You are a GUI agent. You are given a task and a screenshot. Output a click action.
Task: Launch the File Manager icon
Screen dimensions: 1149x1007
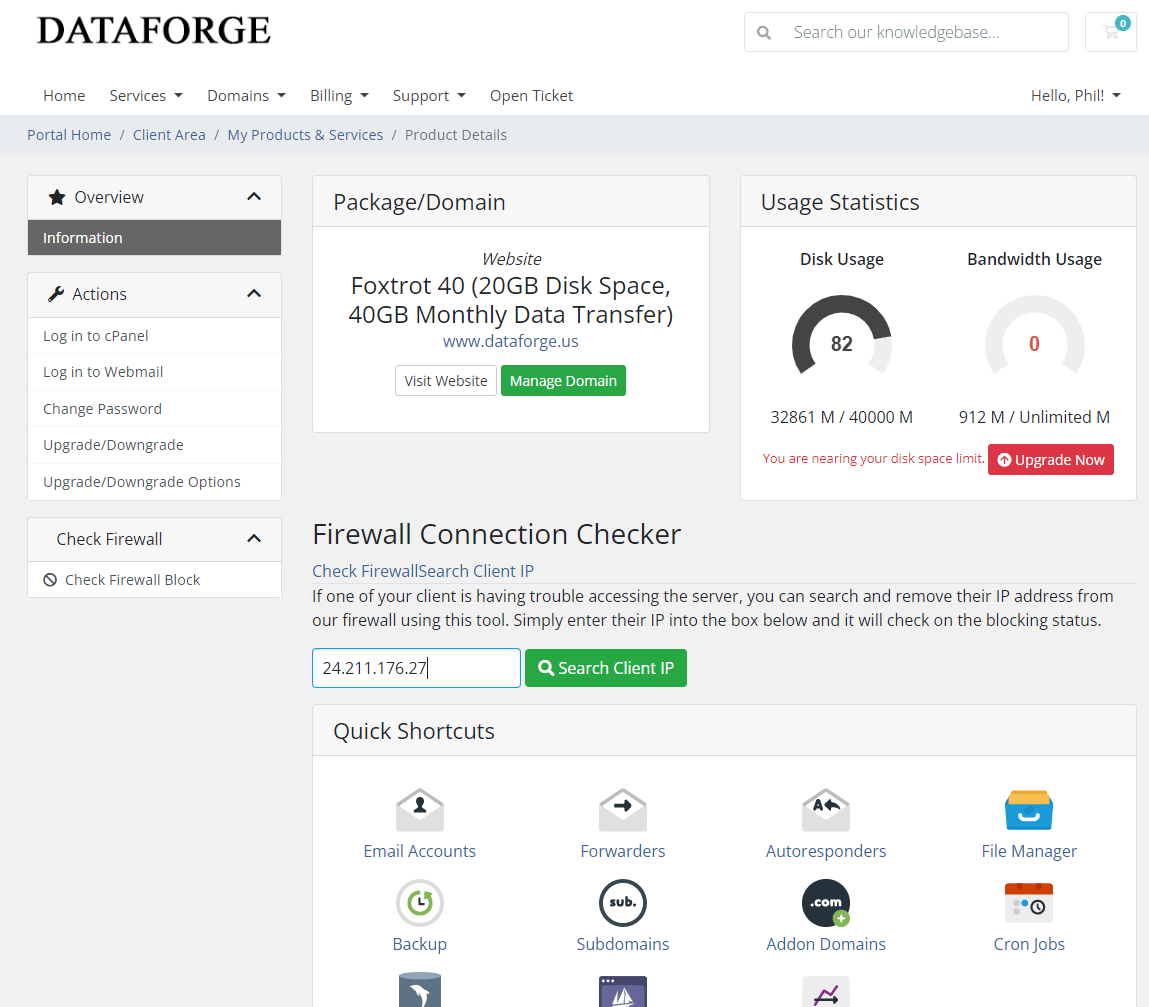1029,809
